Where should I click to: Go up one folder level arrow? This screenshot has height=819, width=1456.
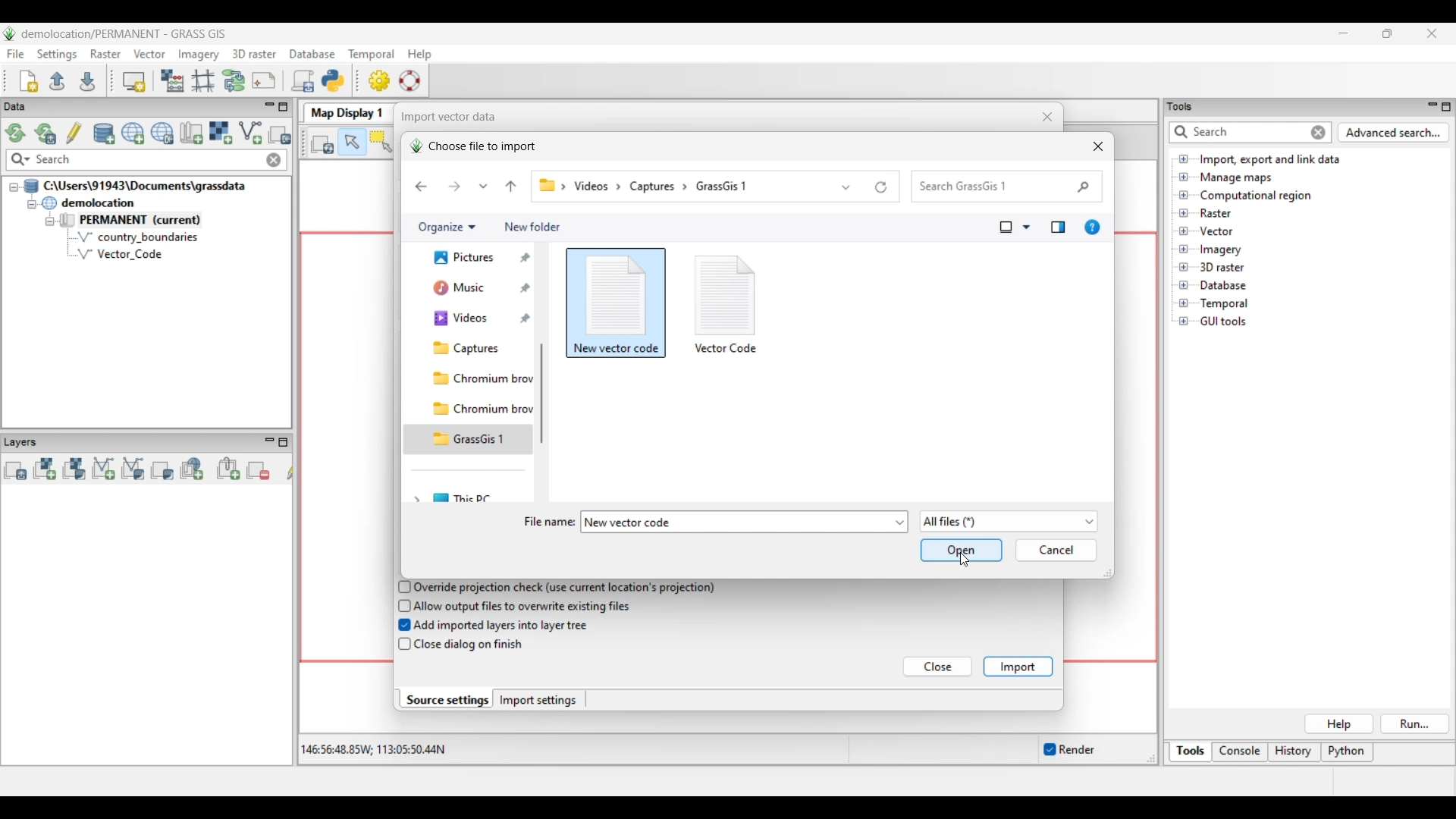(x=511, y=187)
